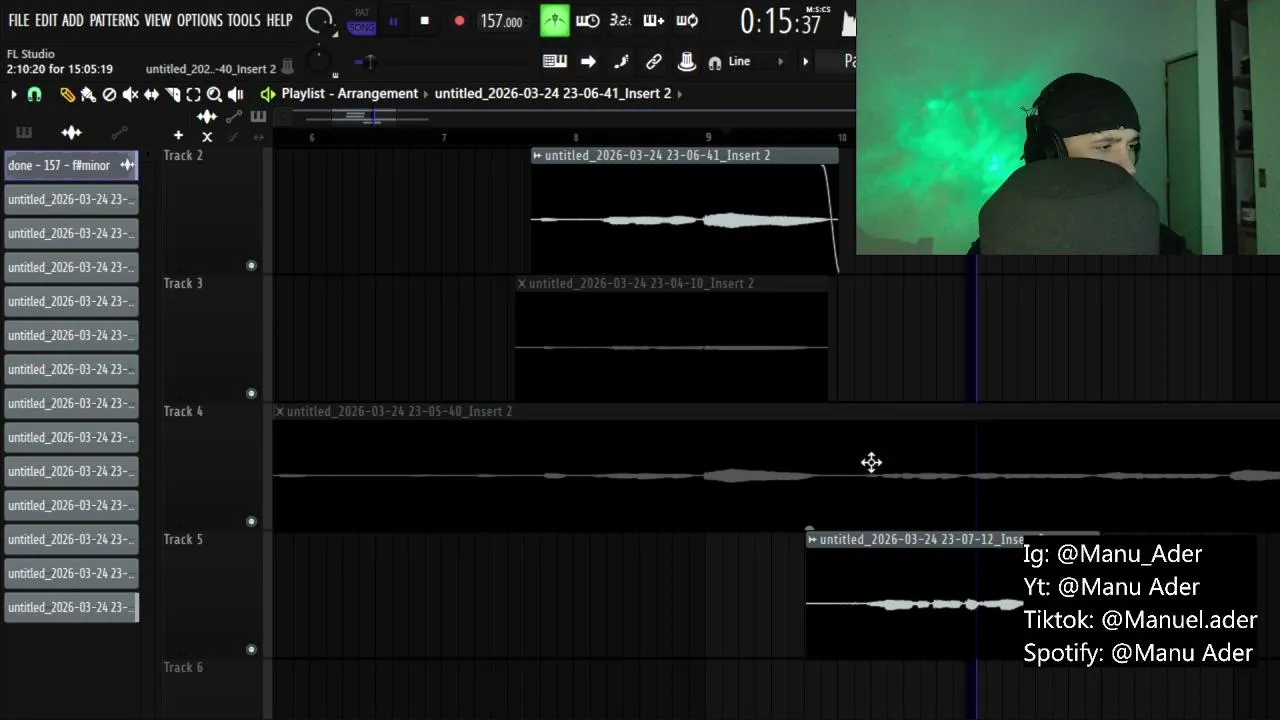Choose the Select marquee tool
This screenshot has width=1280, height=720.
(193, 94)
